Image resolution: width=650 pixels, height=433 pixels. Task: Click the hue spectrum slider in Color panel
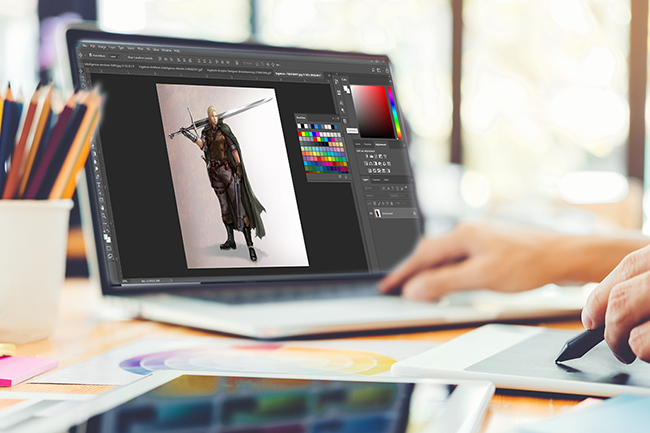(395, 112)
